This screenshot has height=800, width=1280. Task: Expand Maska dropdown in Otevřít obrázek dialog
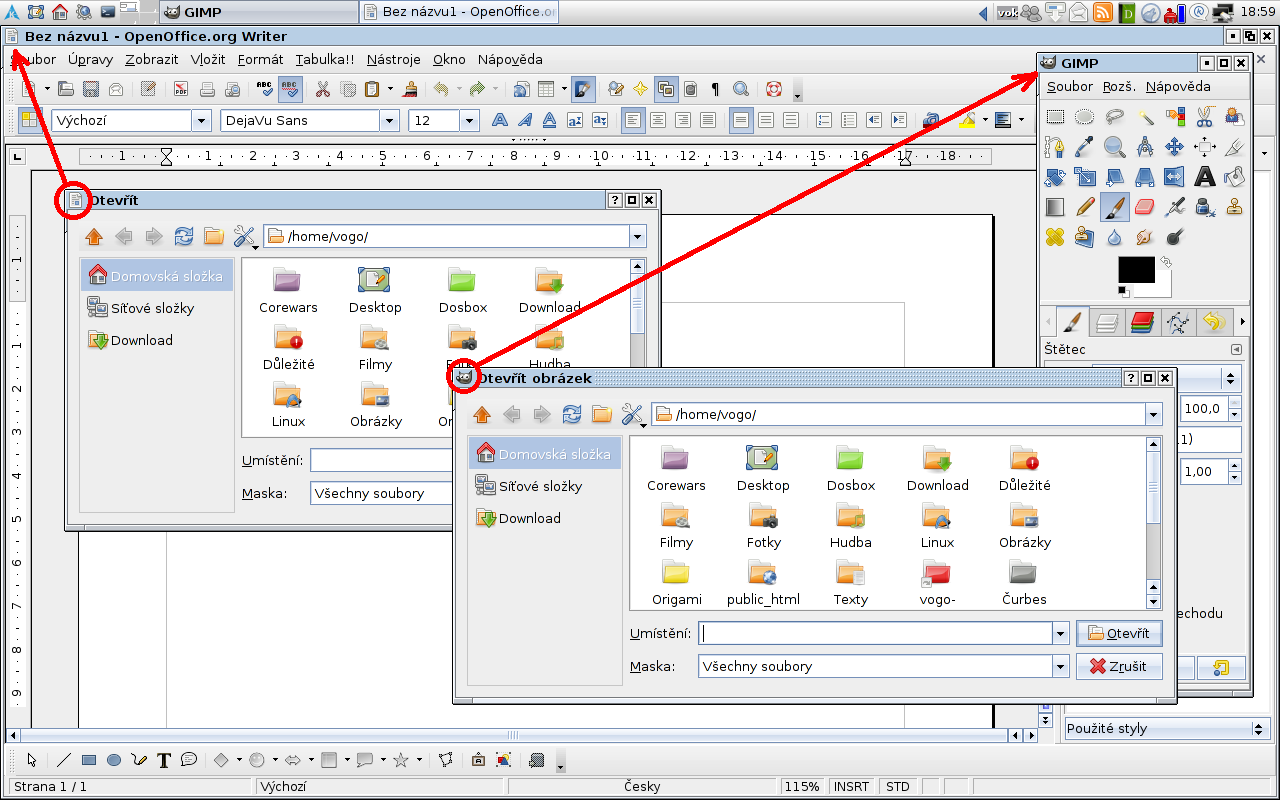click(x=1060, y=666)
